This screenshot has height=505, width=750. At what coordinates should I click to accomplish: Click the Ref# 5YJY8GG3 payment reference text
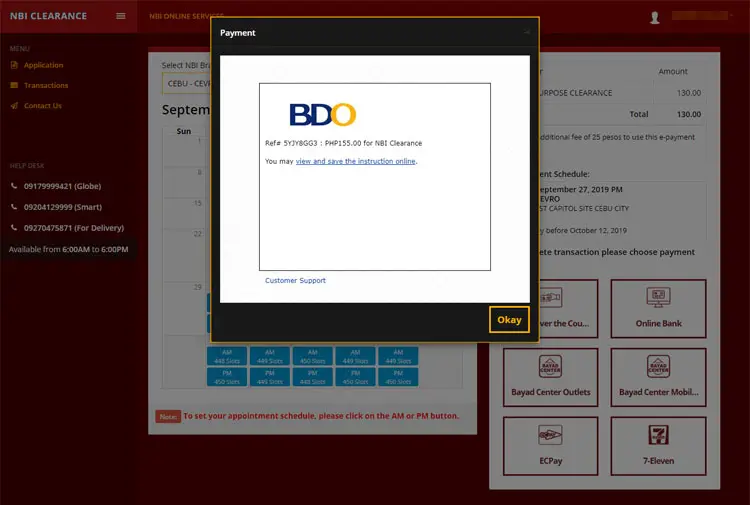(x=343, y=143)
